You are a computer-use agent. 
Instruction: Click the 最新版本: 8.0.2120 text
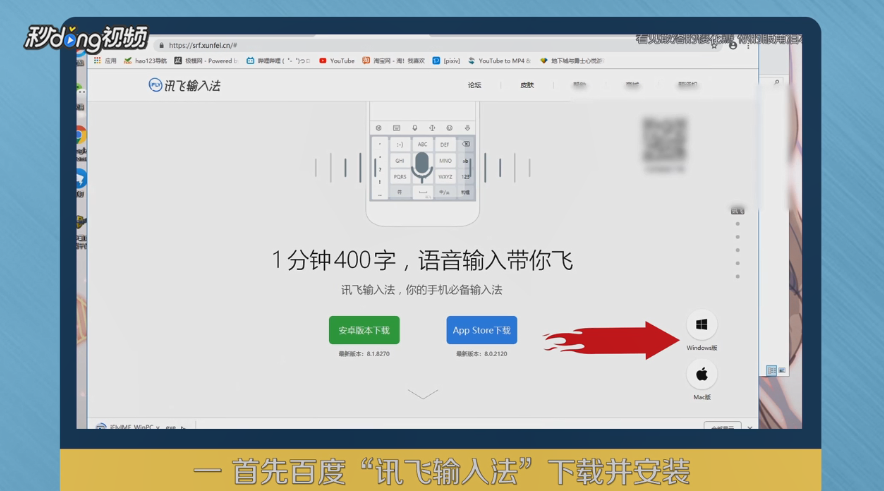click(481, 353)
